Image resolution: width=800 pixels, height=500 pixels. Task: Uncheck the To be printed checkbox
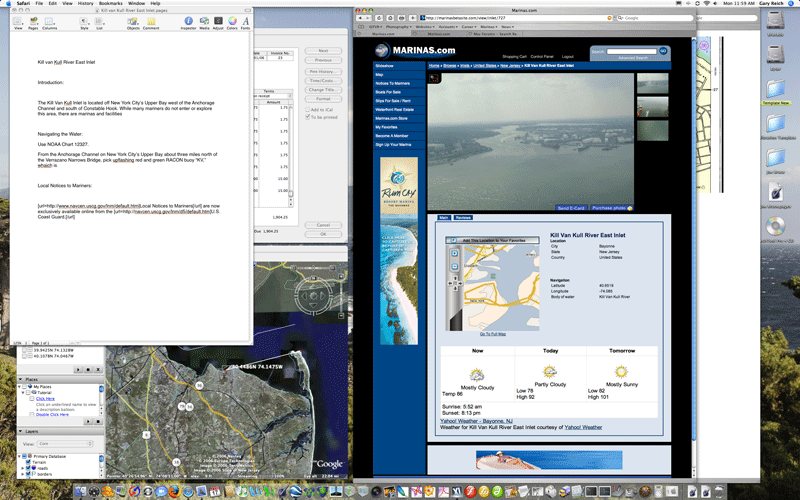pyautogui.click(x=308, y=117)
